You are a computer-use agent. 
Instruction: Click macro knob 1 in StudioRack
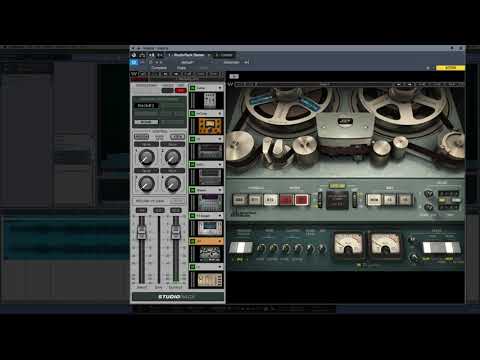[x=146, y=157]
